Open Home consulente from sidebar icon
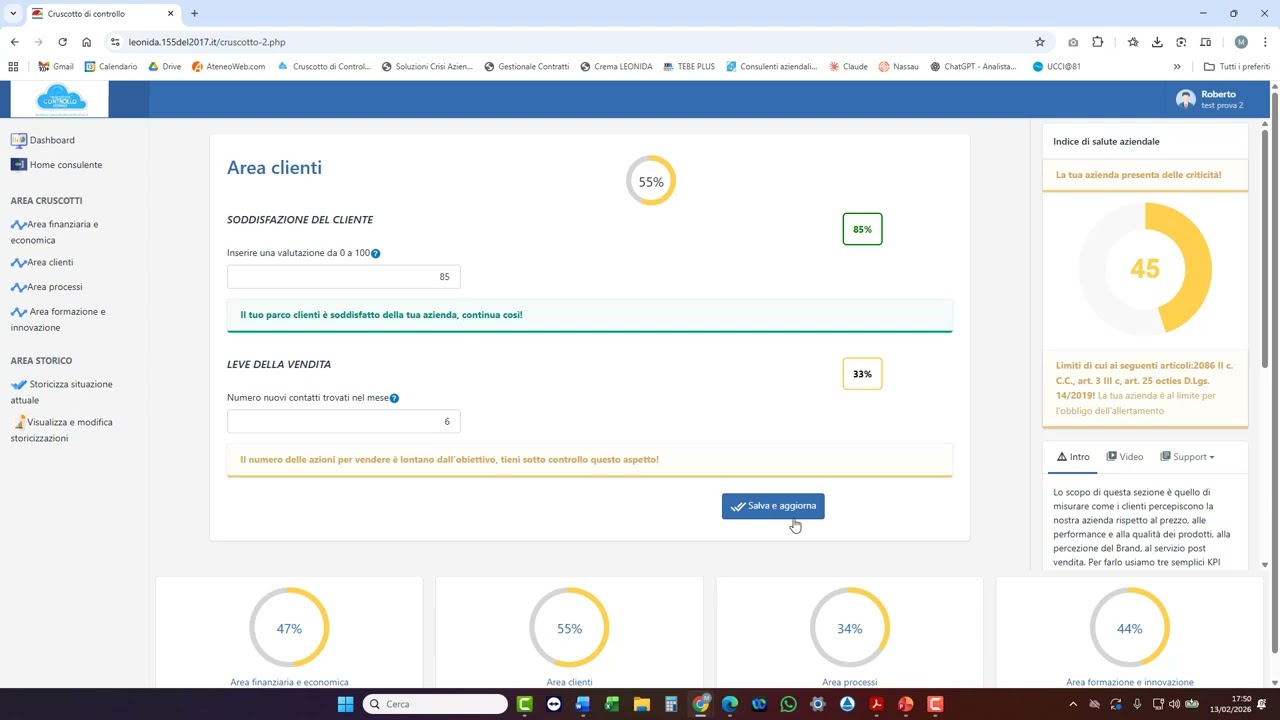This screenshot has height=720, width=1280. (18, 165)
